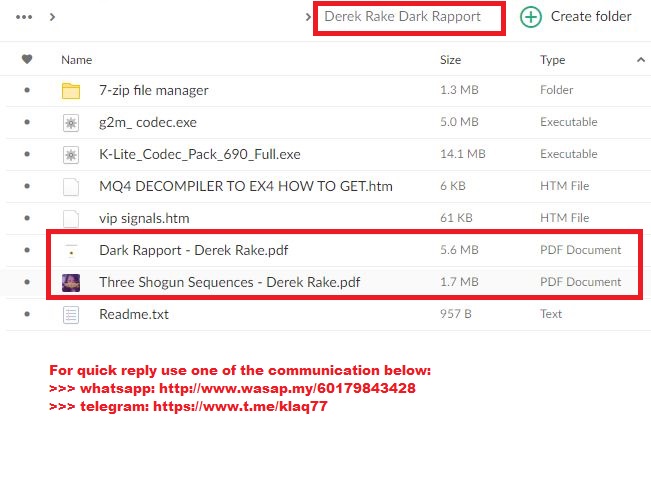
Task: Click the executable icon of K-Lite_Codec_Pack_690_Full.exe
Action: (x=71, y=155)
